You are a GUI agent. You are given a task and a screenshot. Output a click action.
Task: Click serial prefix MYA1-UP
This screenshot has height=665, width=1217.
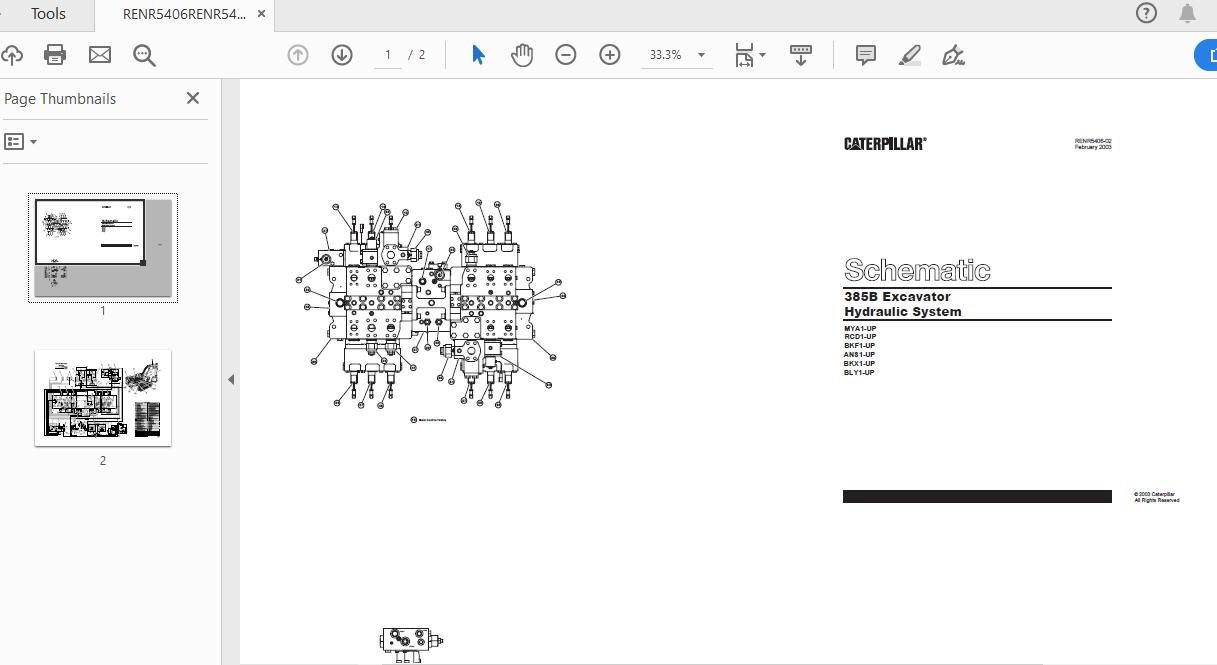[859, 329]
